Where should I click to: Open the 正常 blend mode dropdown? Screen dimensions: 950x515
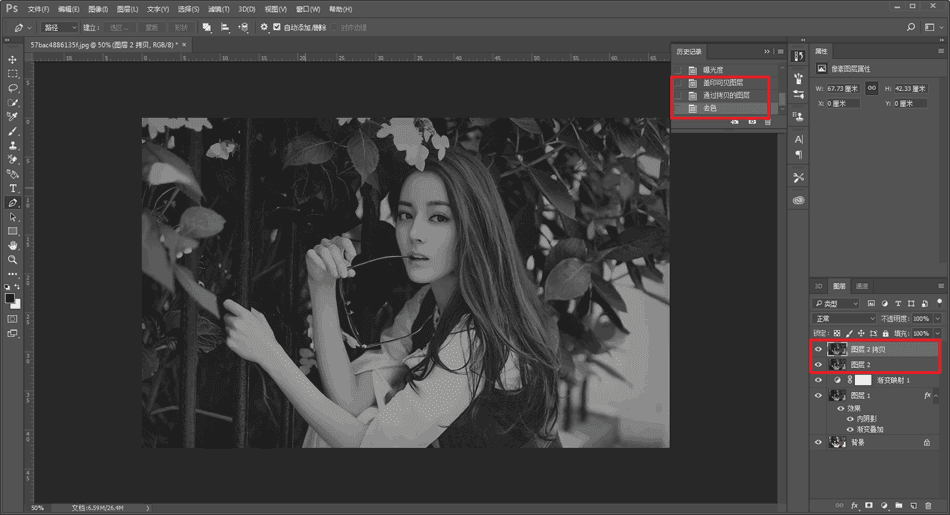(845, 318)
